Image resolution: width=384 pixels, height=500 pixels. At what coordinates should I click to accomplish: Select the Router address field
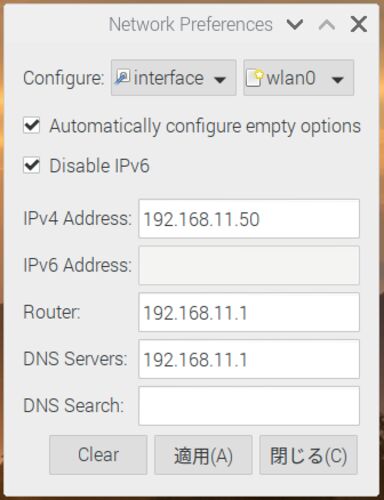tap(249, 312)
